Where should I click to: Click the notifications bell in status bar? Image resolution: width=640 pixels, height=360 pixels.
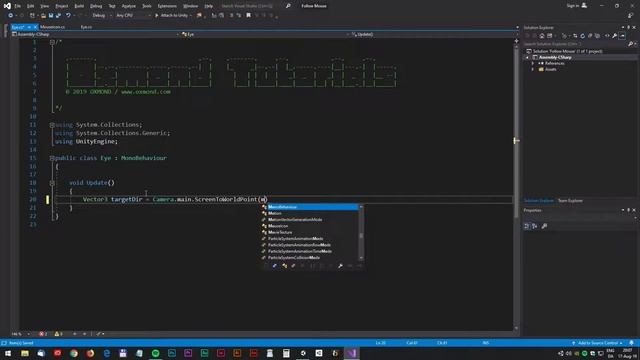(x=631, y=343)
